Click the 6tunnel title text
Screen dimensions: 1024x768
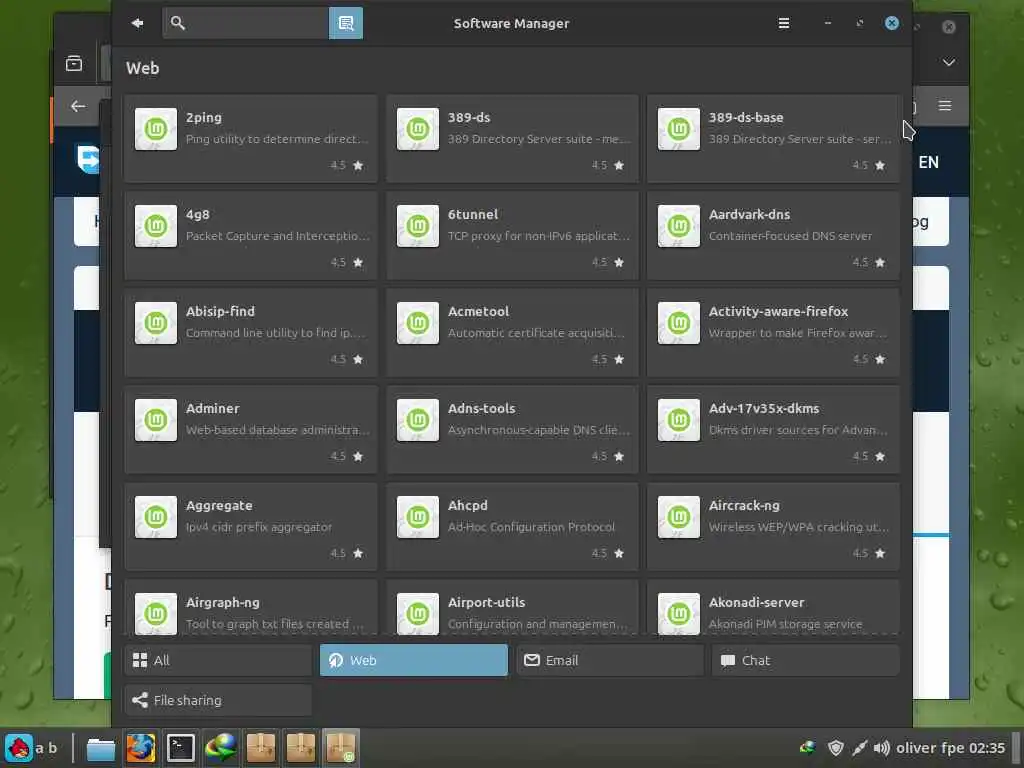click(473, 214)
